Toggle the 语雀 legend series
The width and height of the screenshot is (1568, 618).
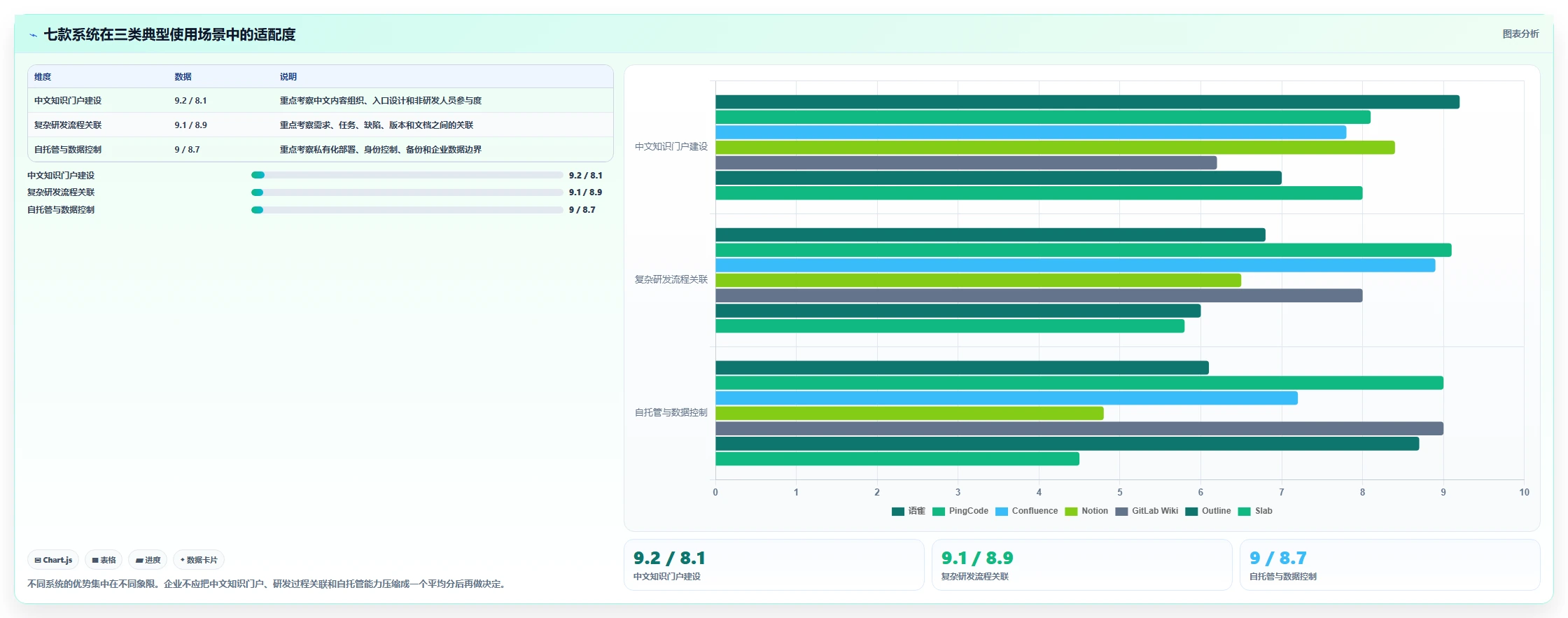[x=908, y=511]
